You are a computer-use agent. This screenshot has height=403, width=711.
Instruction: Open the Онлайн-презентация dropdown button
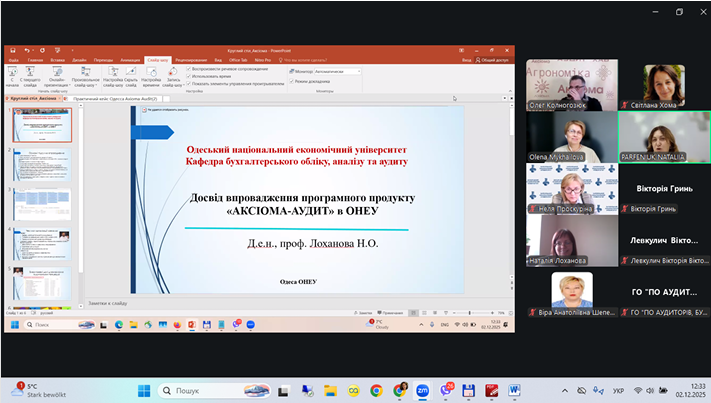(57, 77)
